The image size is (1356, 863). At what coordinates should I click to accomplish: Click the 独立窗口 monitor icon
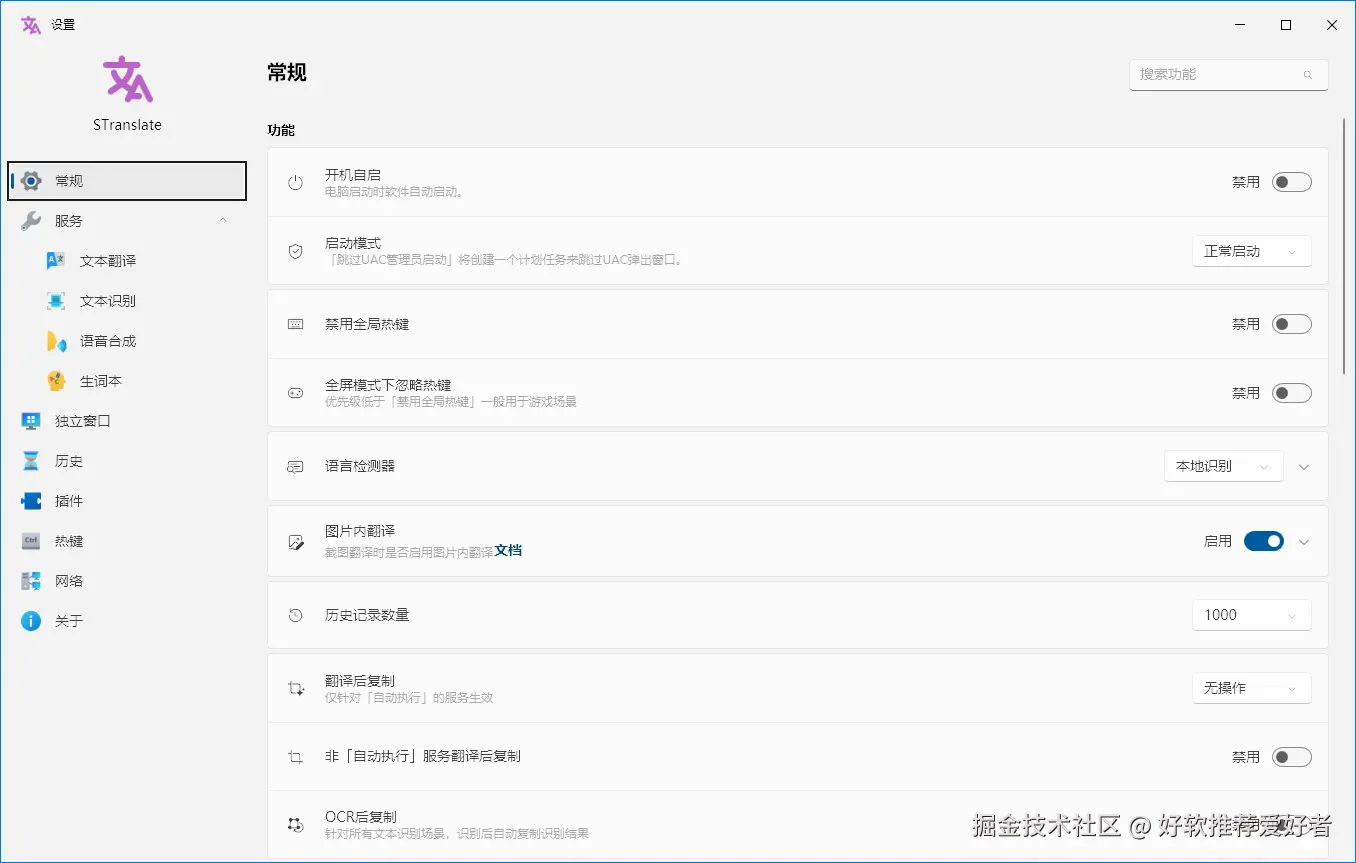point(31,421)
